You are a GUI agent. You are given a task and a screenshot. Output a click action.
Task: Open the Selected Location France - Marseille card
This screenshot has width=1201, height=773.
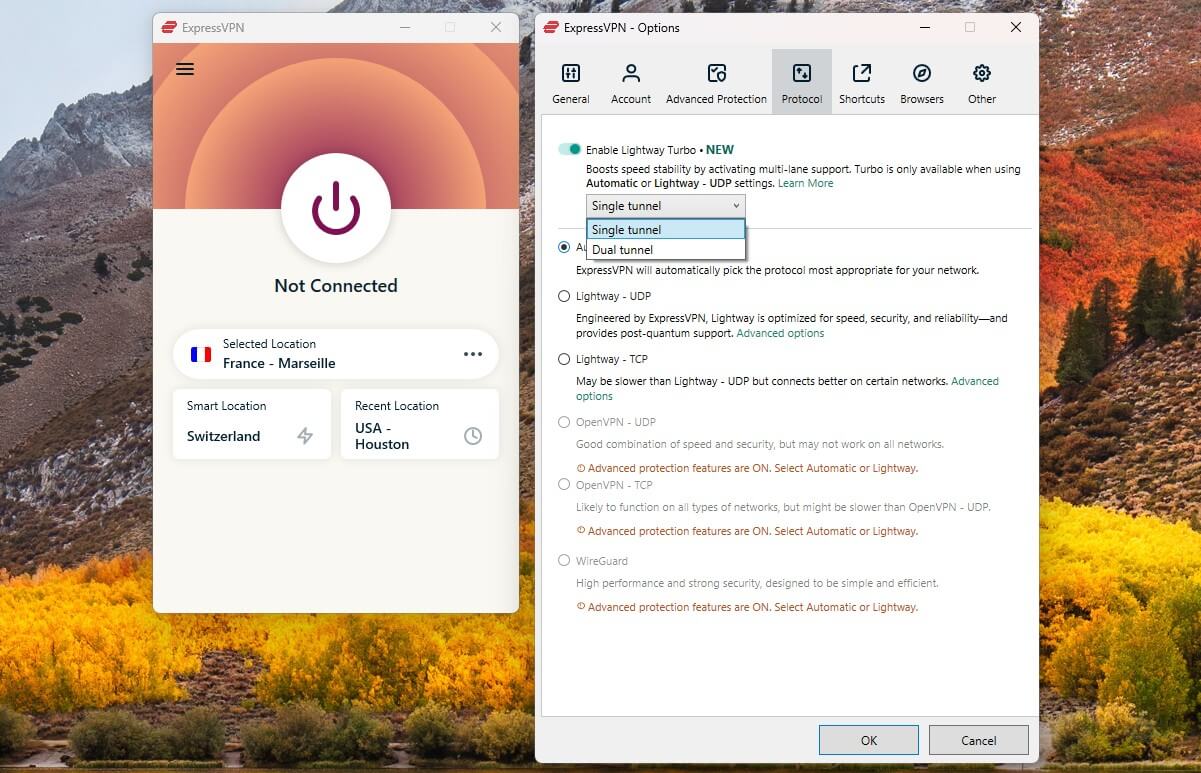336,354
